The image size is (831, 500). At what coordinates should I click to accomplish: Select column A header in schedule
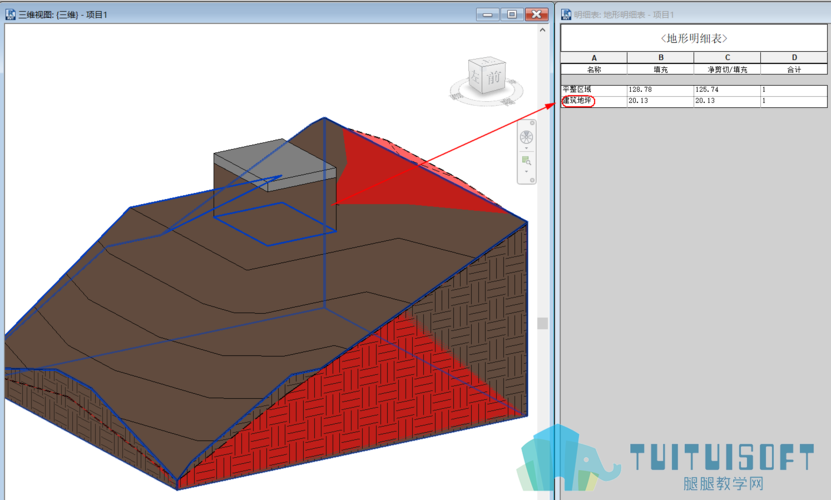pos(593,57)
